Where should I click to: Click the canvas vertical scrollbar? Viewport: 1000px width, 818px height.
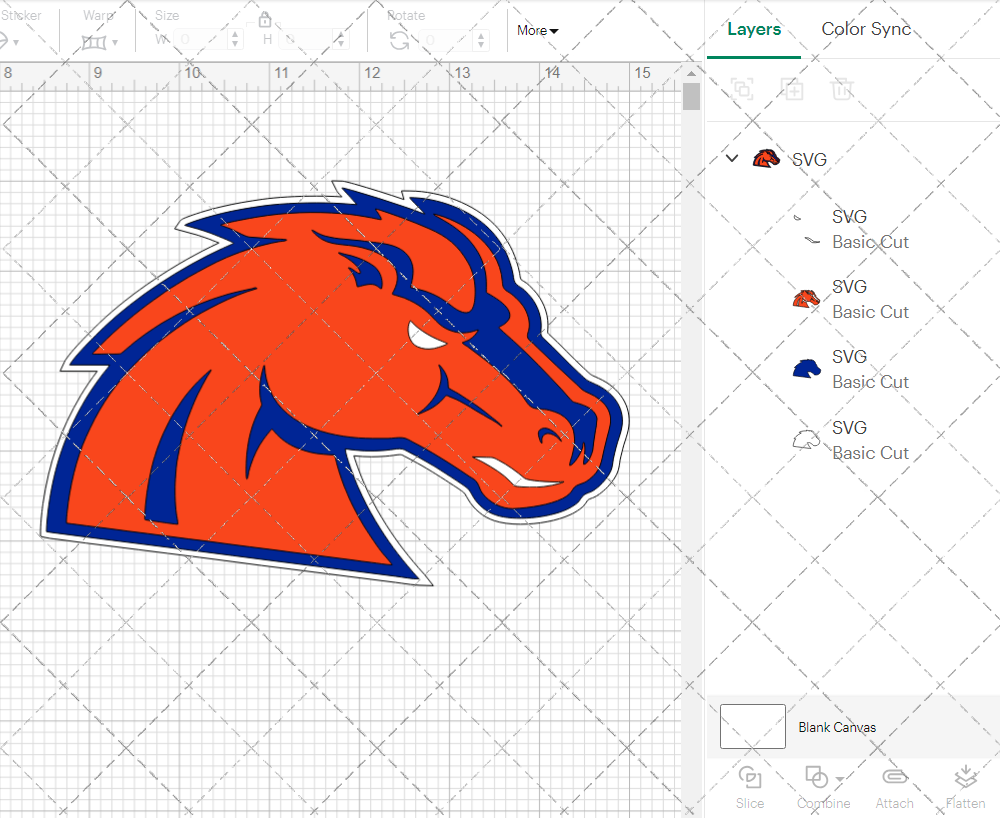tap(689, 95)
